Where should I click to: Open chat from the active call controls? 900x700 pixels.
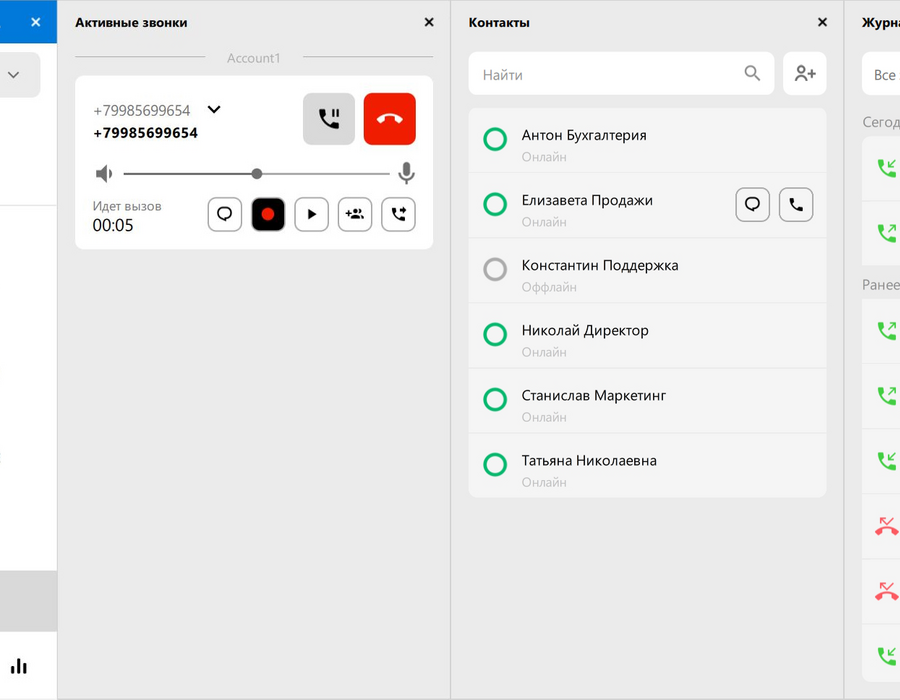point(224,215)
